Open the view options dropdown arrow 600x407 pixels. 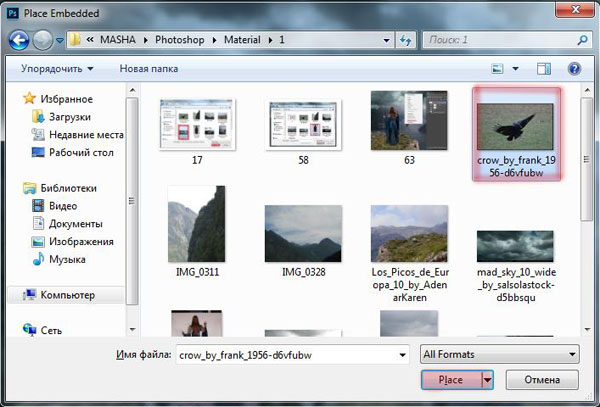pos(515,69)
